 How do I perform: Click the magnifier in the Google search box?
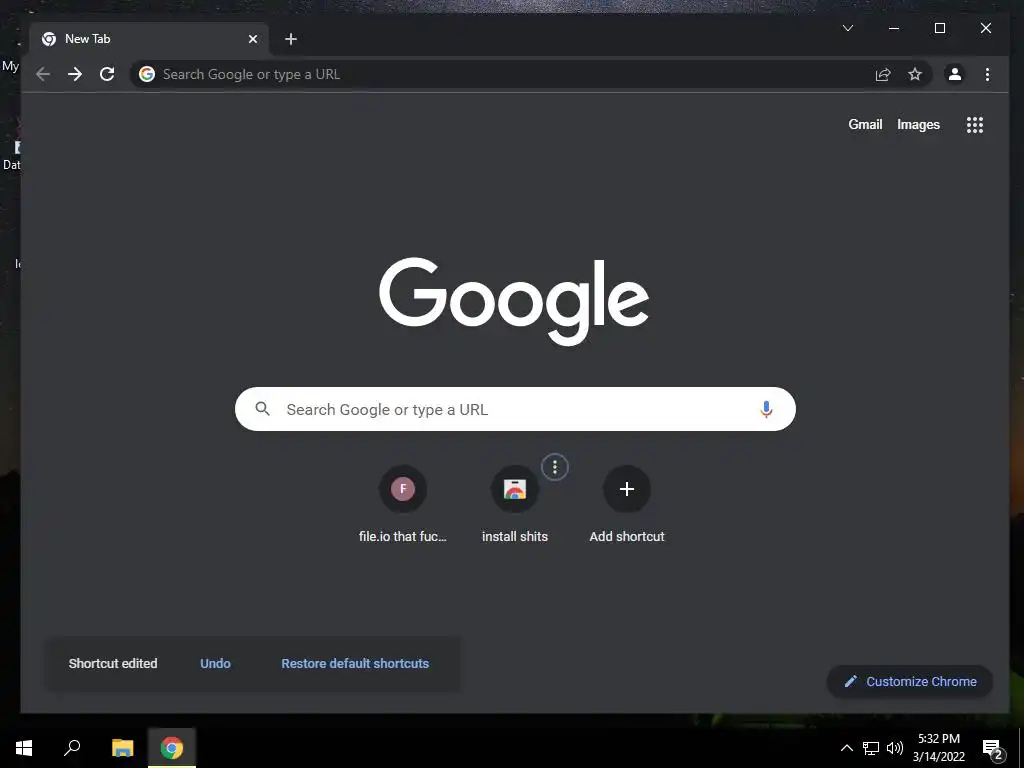tap(263, 409)
